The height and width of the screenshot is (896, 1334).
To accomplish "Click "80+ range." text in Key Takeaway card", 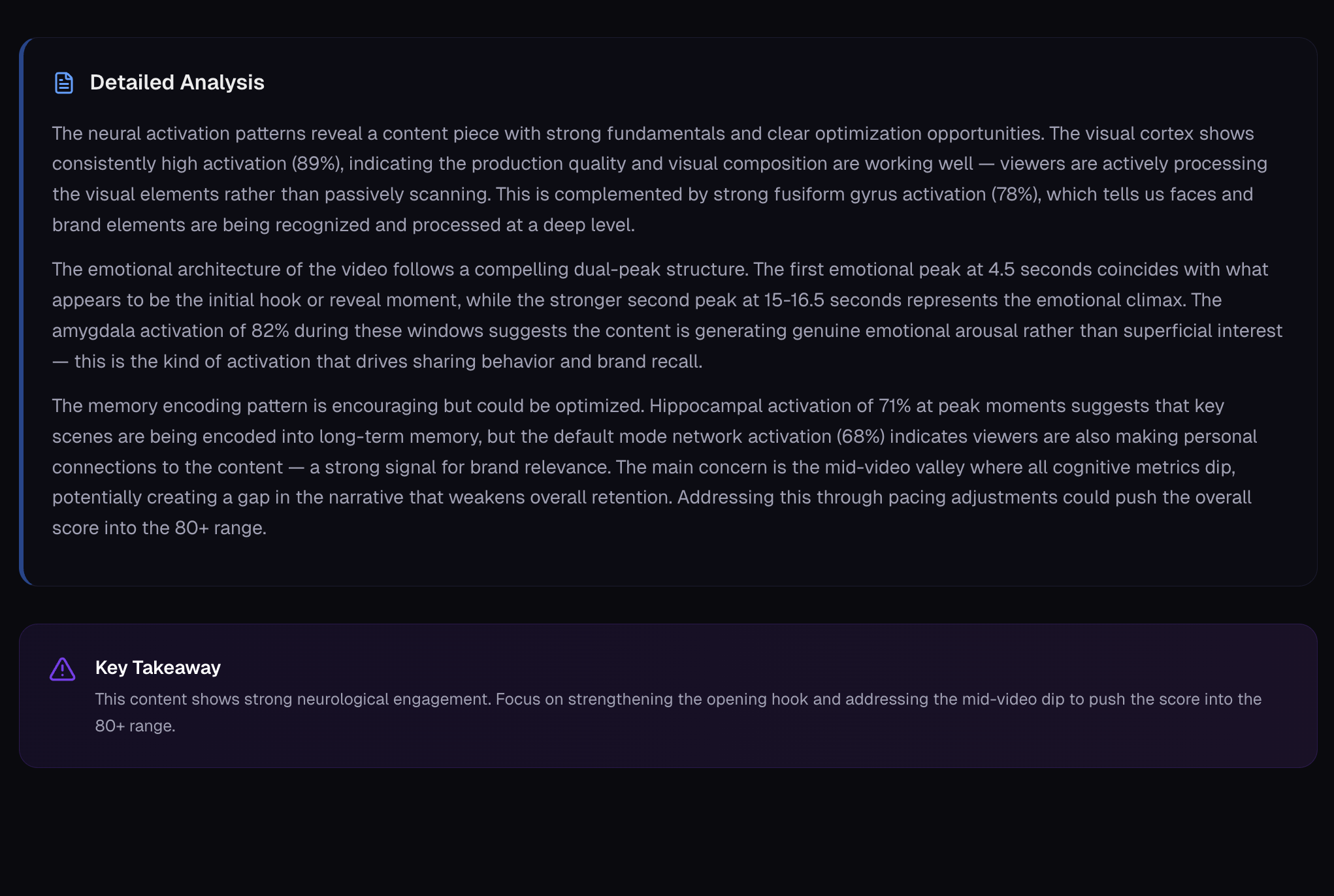I will click(135, 726).
